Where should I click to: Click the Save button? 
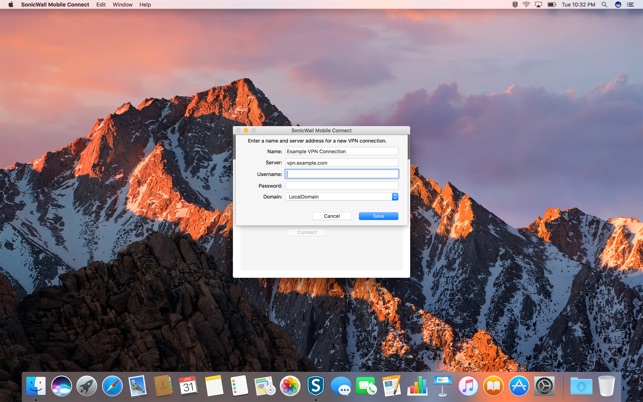coord(378,216)
